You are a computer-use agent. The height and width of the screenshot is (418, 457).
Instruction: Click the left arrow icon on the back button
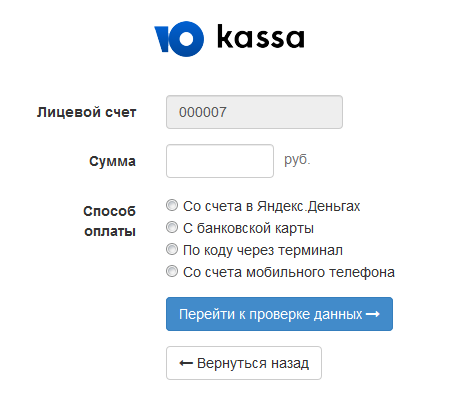click(x=186, y=363)
